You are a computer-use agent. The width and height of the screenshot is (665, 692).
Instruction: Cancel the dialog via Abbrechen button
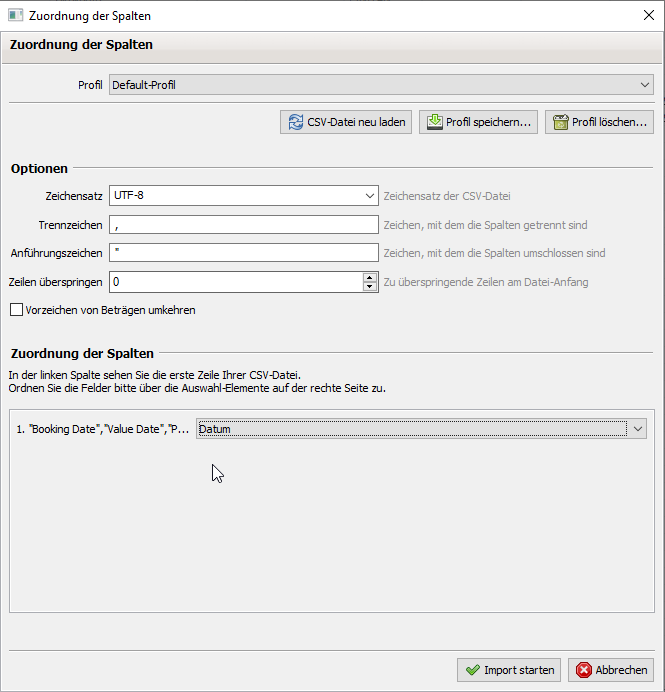611,670
